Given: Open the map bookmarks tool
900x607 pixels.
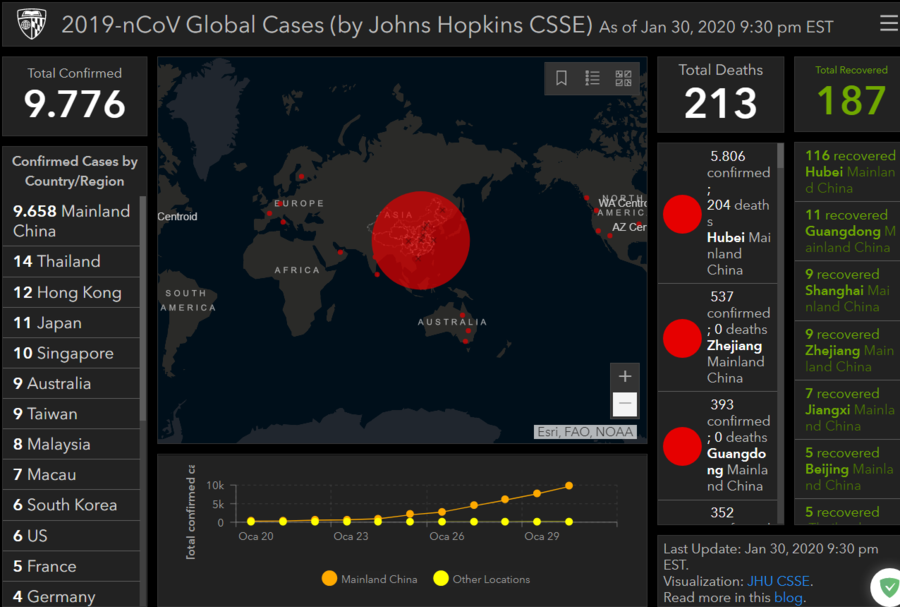Looking at the screenshot, I should point(561,78).
